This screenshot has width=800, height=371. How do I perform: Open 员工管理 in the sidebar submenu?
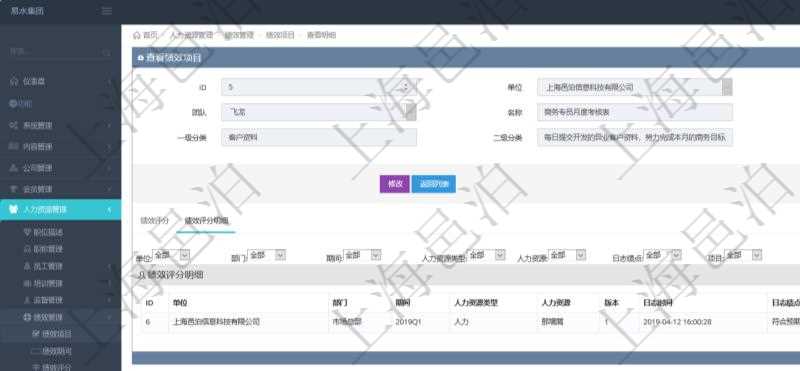coord(48,266)
